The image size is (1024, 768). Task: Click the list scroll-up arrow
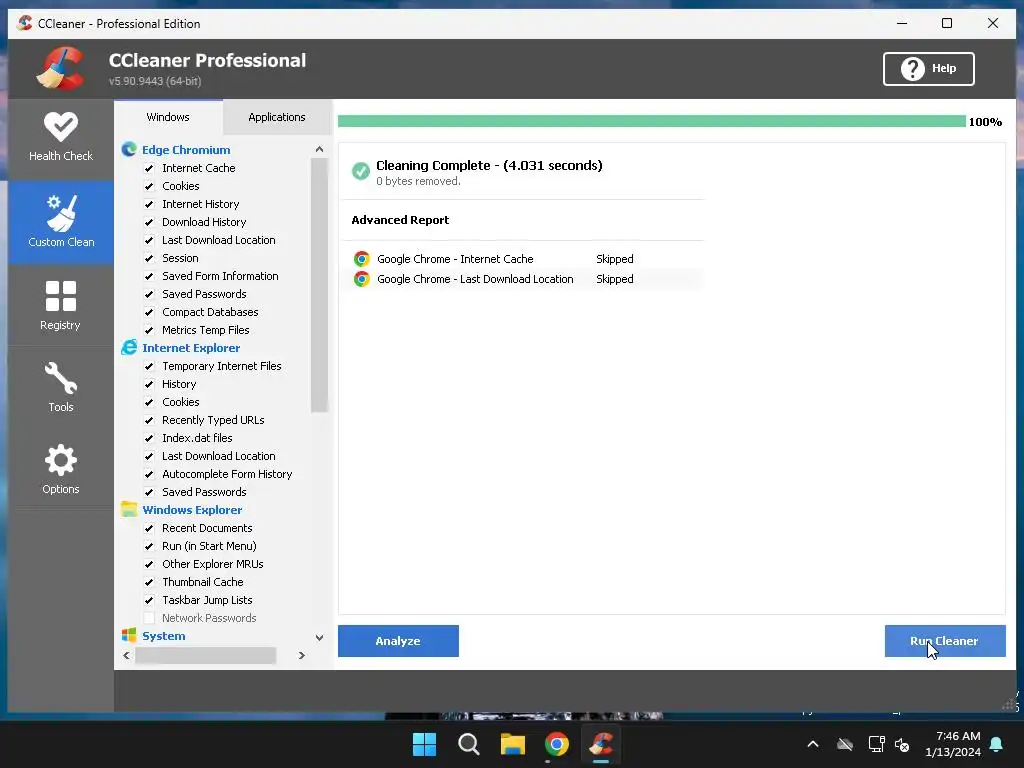pyautogui.click(x=319, y=150)
